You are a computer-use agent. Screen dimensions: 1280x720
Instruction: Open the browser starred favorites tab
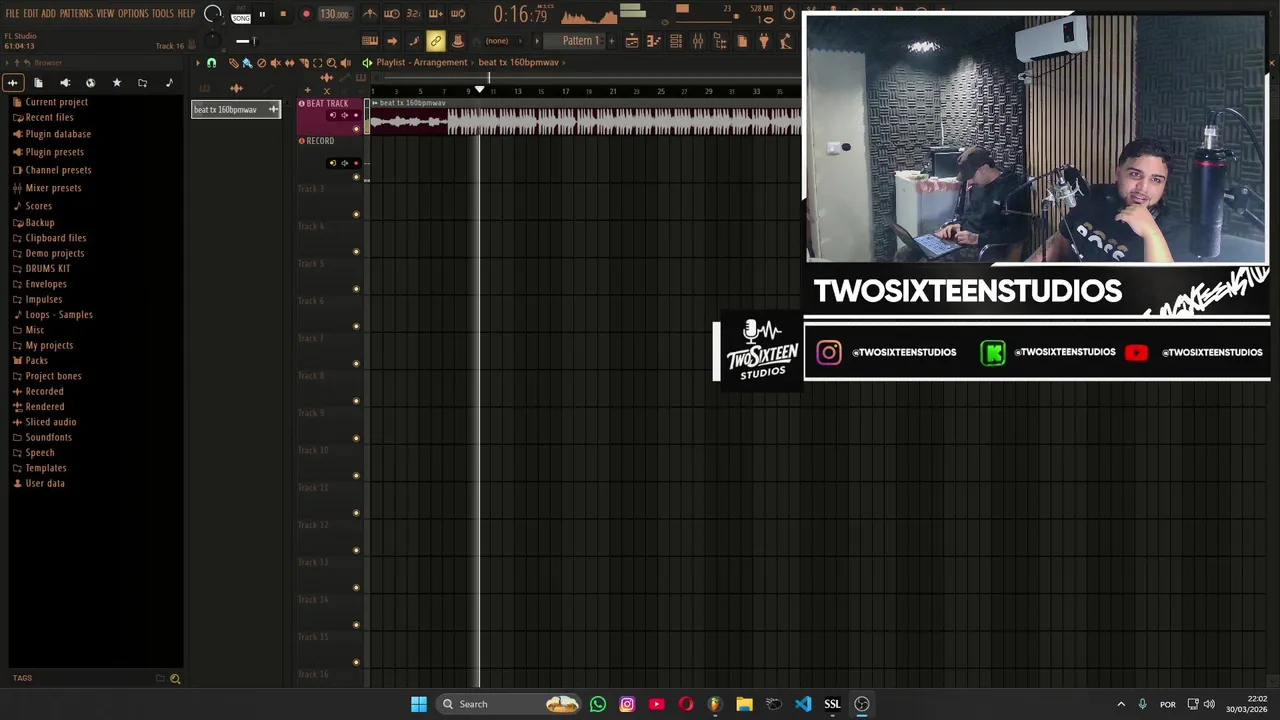click(x=116, y=82)
